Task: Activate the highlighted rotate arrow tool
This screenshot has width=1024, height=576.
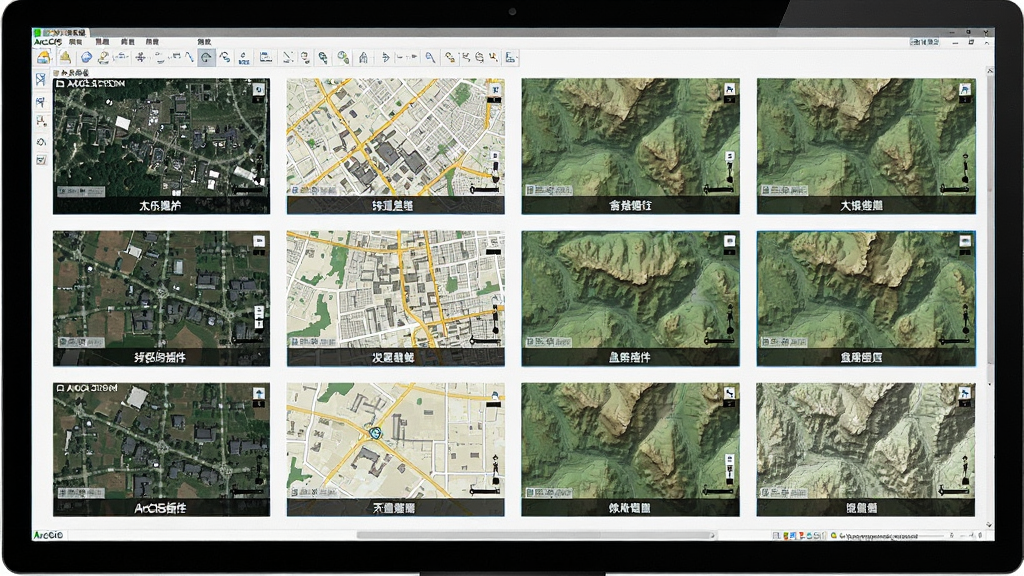Action: 206,57
